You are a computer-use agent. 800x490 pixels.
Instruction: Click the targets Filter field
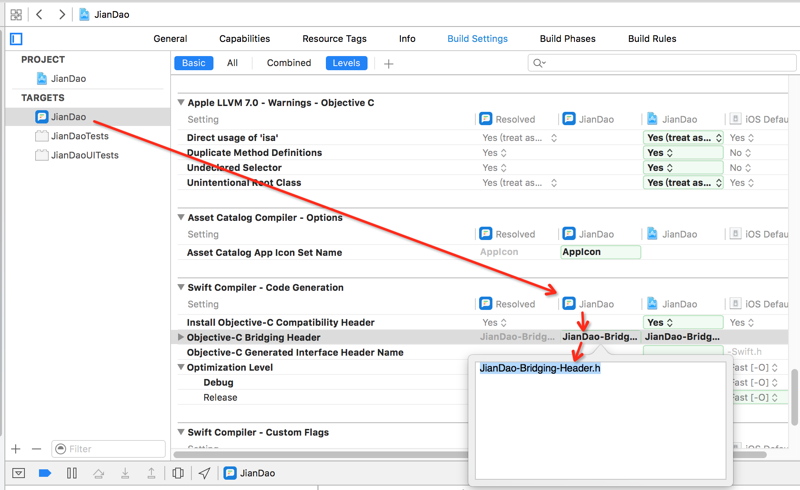click(108, 449)
